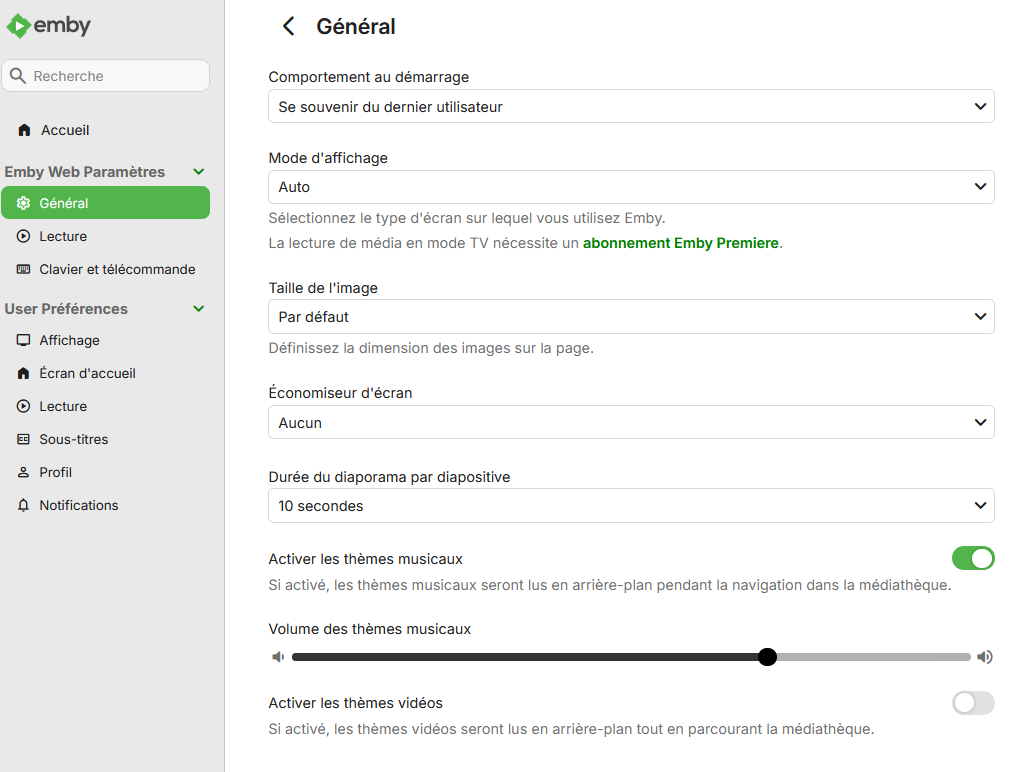Click the Emby logo icon
The width and height of the screenshot is (1029, 772).
[x=19, y=26]
